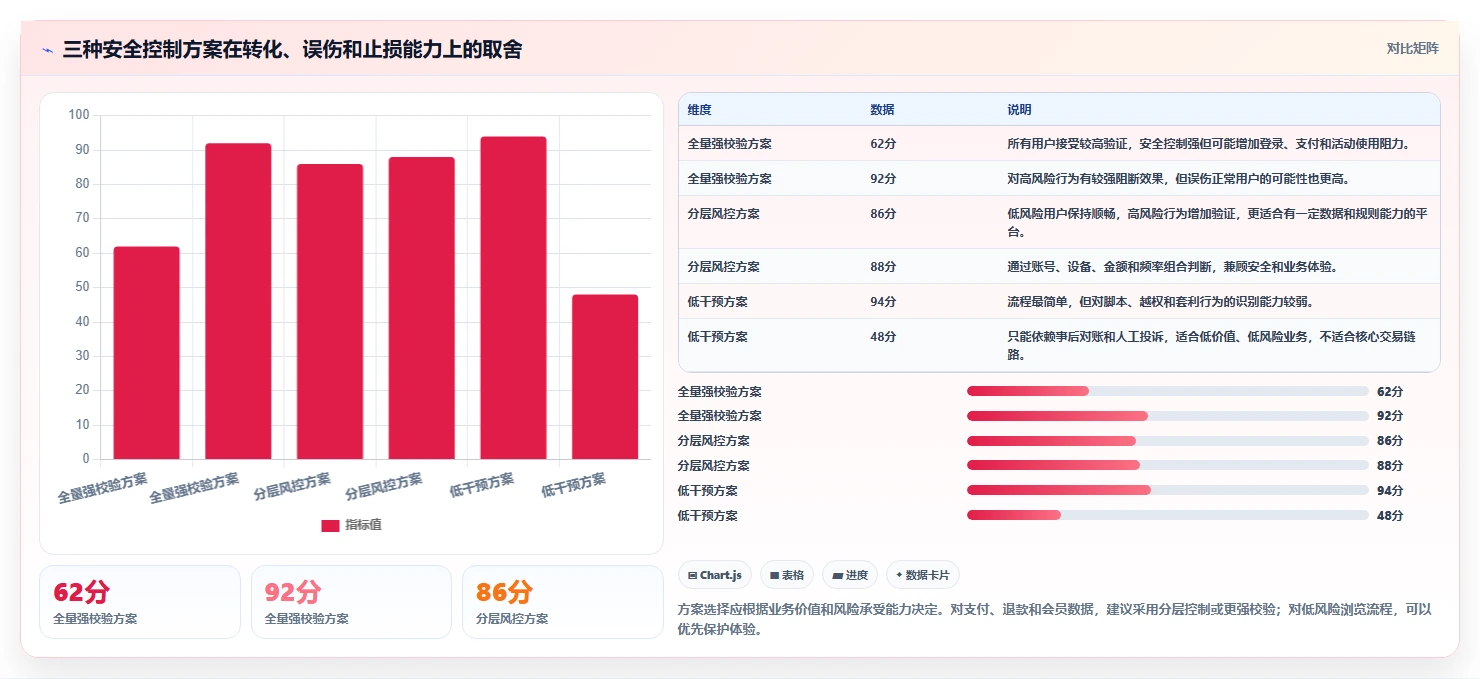Open the pink 92分 stat card

coord(352,602)
